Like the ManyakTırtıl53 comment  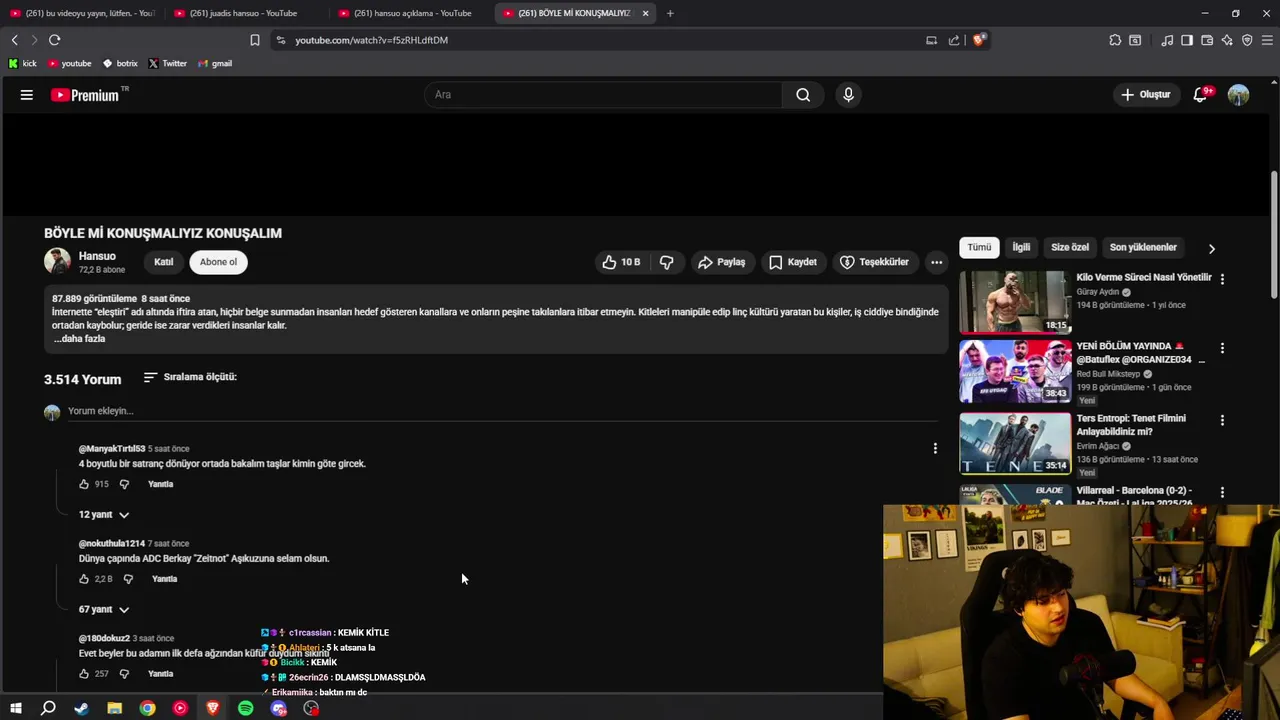(x=84, y=484)
